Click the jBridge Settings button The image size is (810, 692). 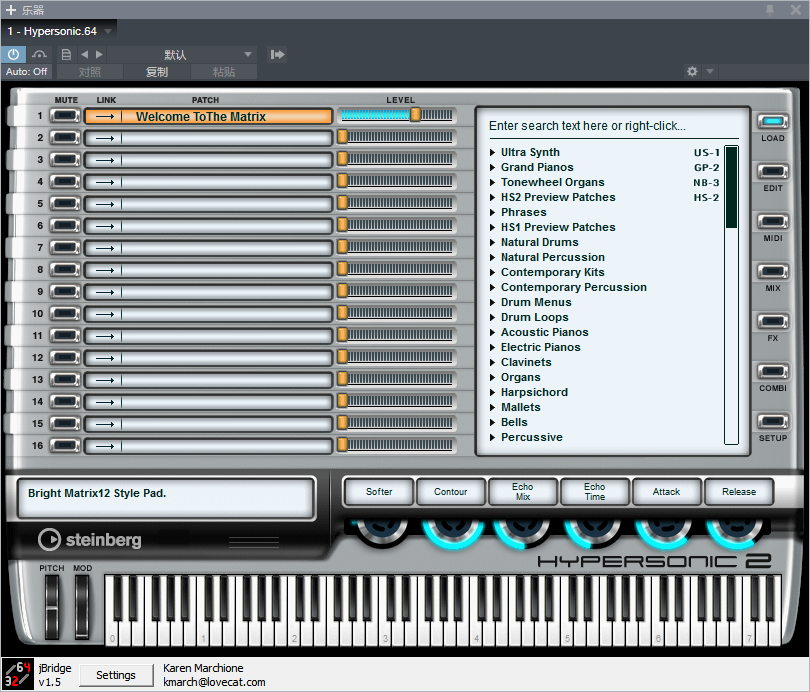tap(116, 675)
